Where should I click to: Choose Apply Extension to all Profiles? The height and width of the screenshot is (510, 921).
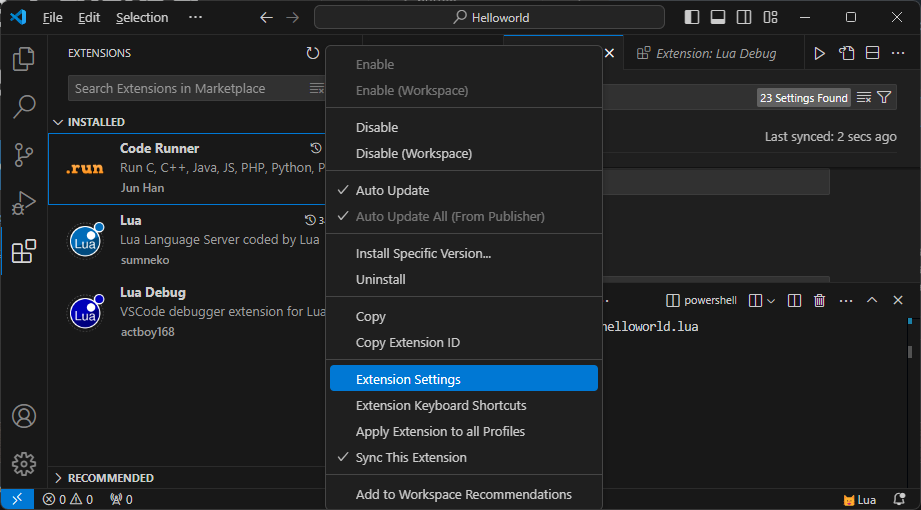(x=464, y=432)
